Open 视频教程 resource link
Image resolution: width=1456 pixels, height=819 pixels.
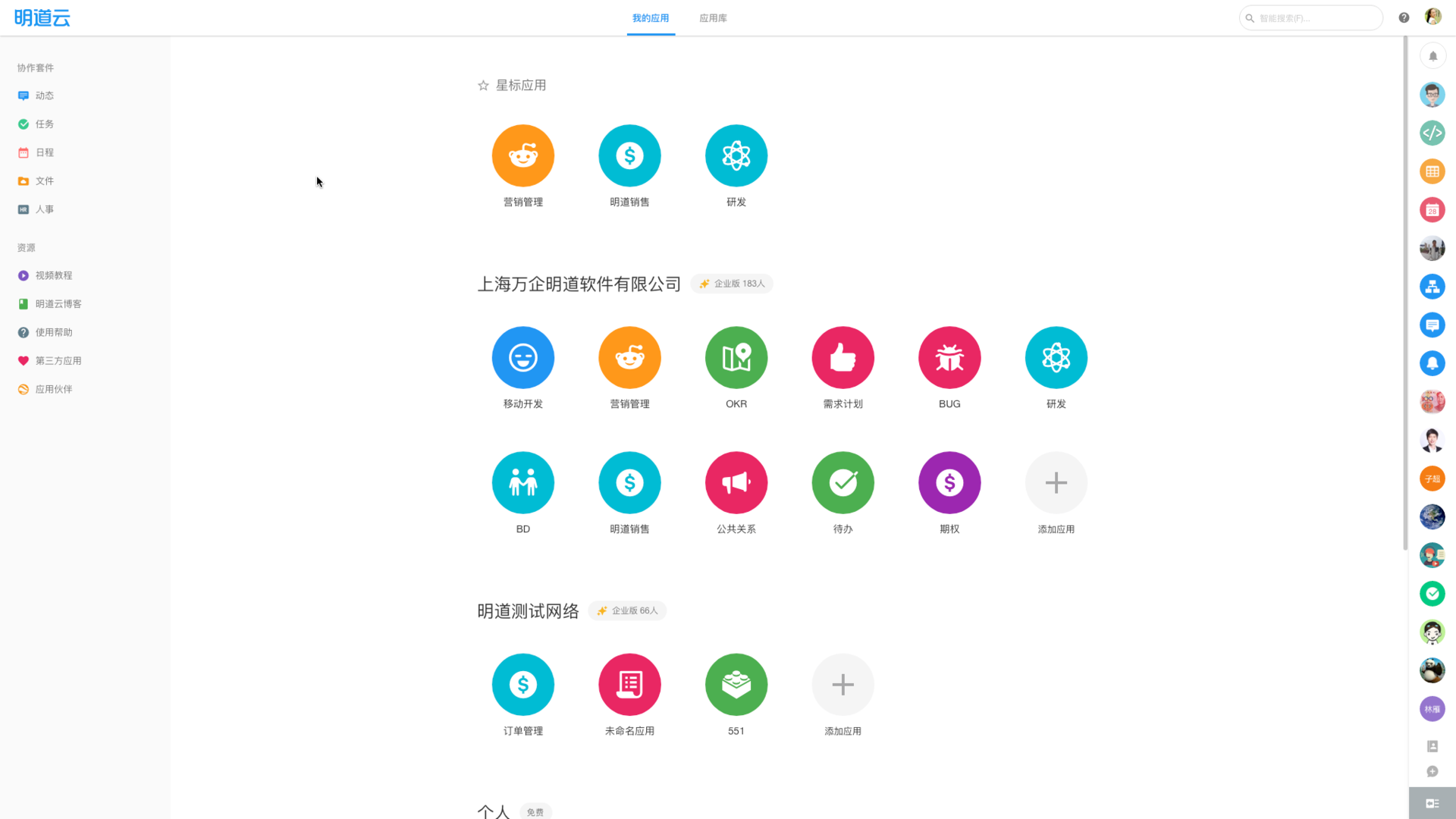tap(53, 275)
